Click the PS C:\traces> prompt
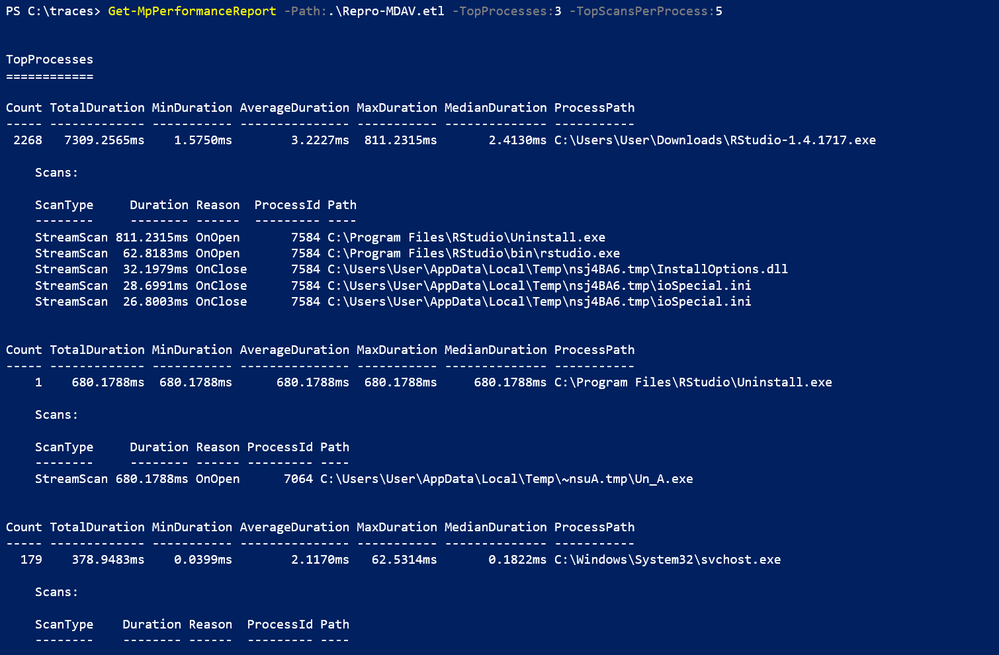Viewport: 999px width, 655px height. point(53,11)
